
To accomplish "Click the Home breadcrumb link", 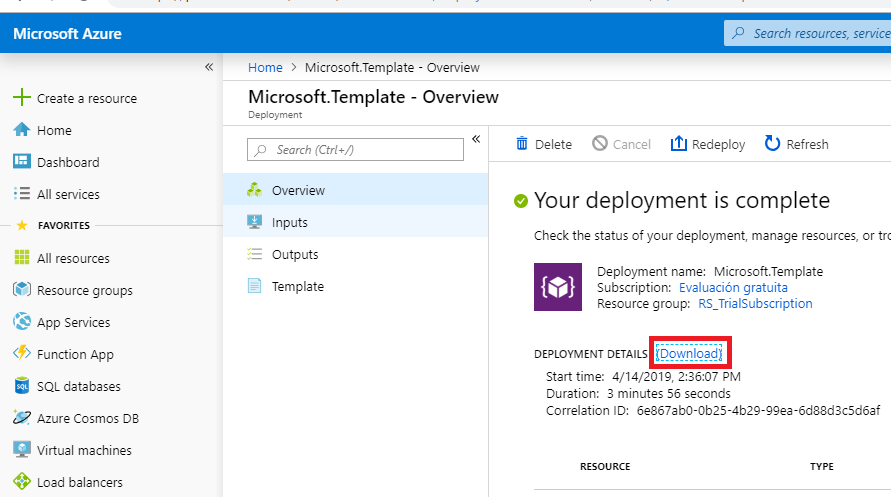I will (x=265, y=68).
